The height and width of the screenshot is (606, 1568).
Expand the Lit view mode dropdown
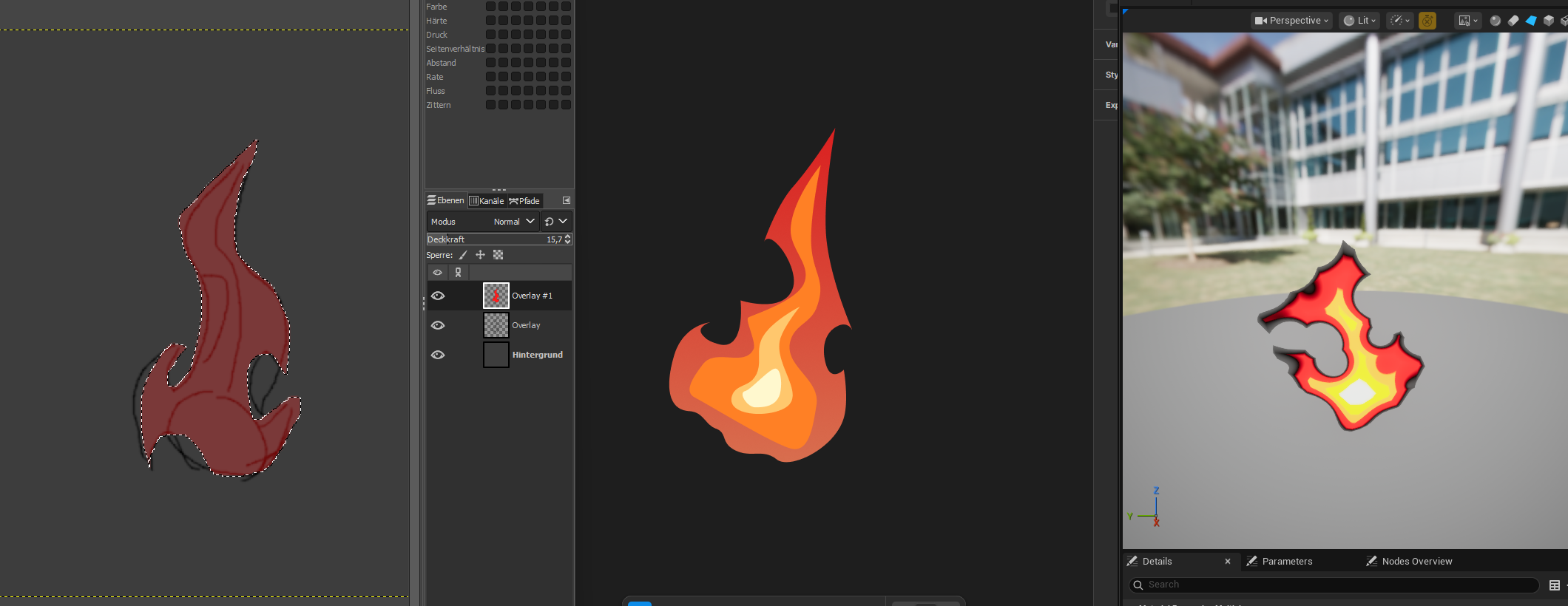click(1359, 21)
